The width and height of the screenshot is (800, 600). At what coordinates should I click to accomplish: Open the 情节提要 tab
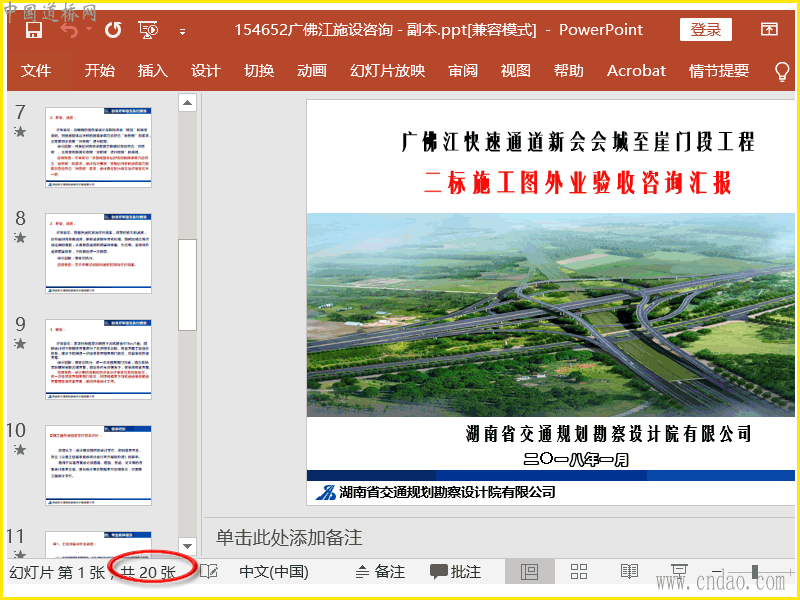click(x=719, y=70)
